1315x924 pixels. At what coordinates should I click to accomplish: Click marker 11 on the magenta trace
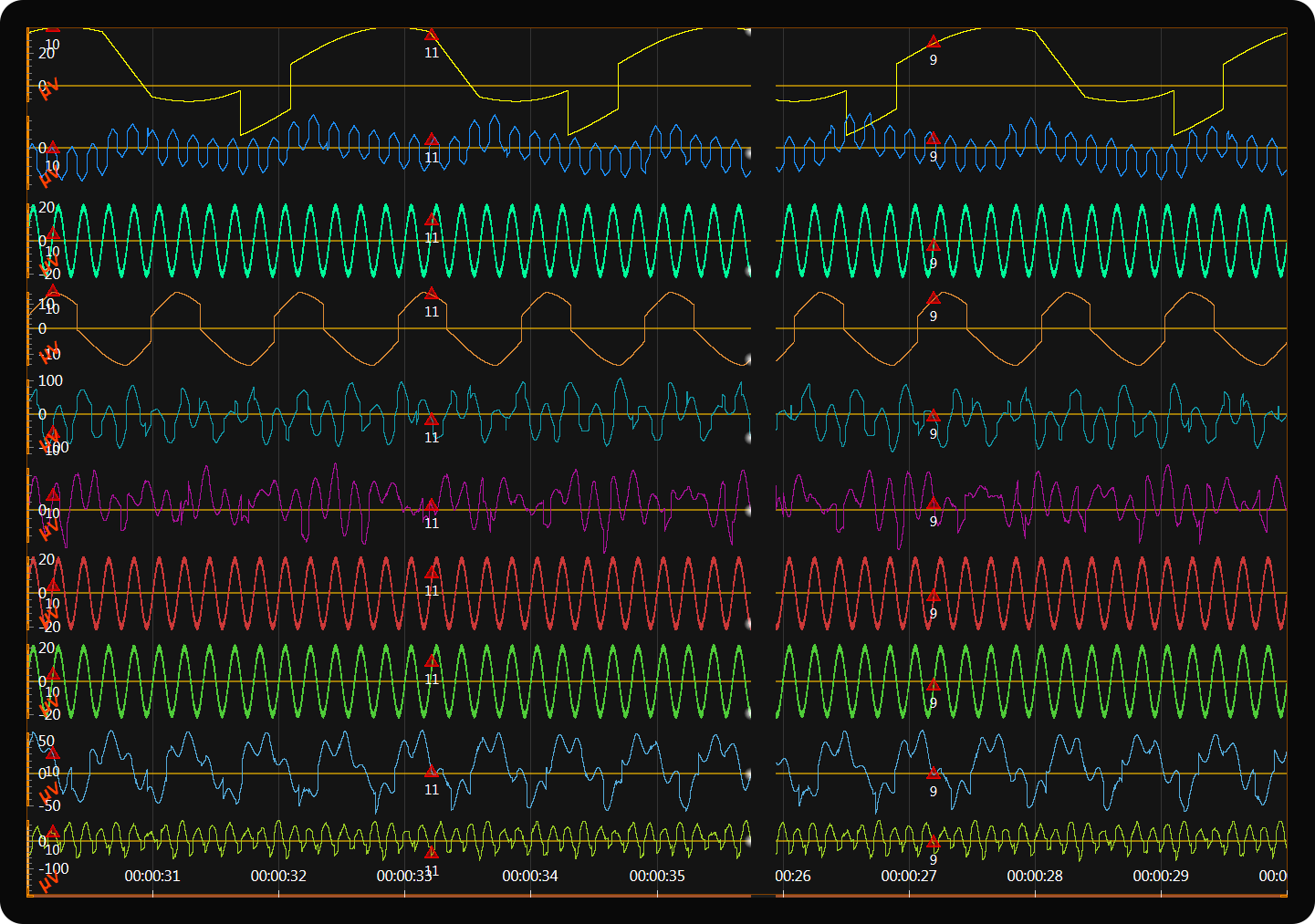pos(432,505)
